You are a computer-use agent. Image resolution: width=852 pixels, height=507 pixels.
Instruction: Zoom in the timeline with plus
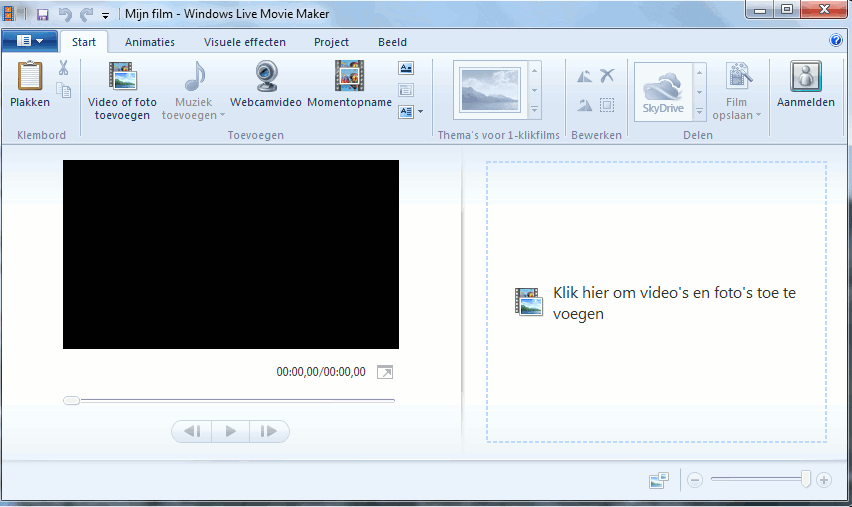click(x=824, y=480)
